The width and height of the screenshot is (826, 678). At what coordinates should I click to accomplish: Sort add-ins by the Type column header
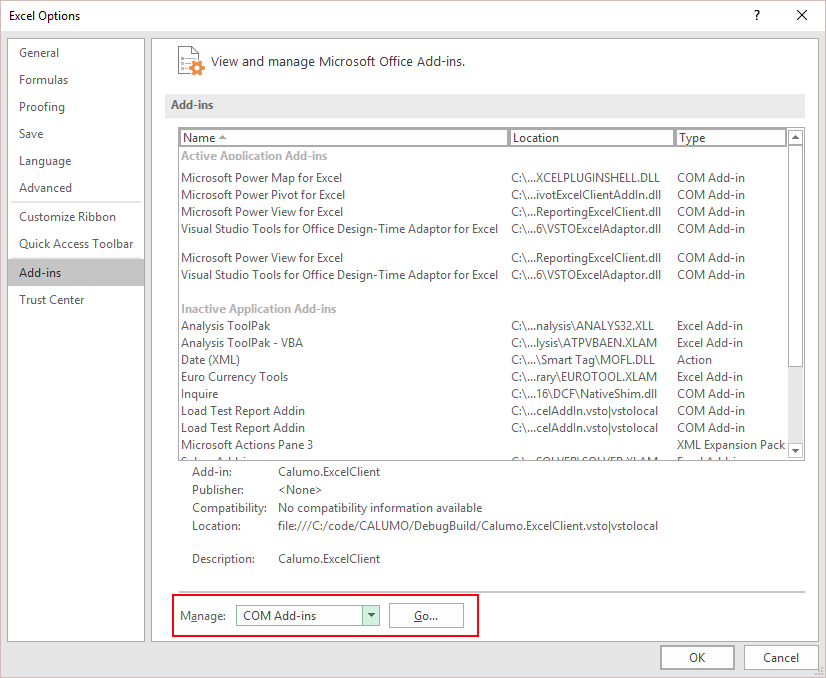click(730, 137)
